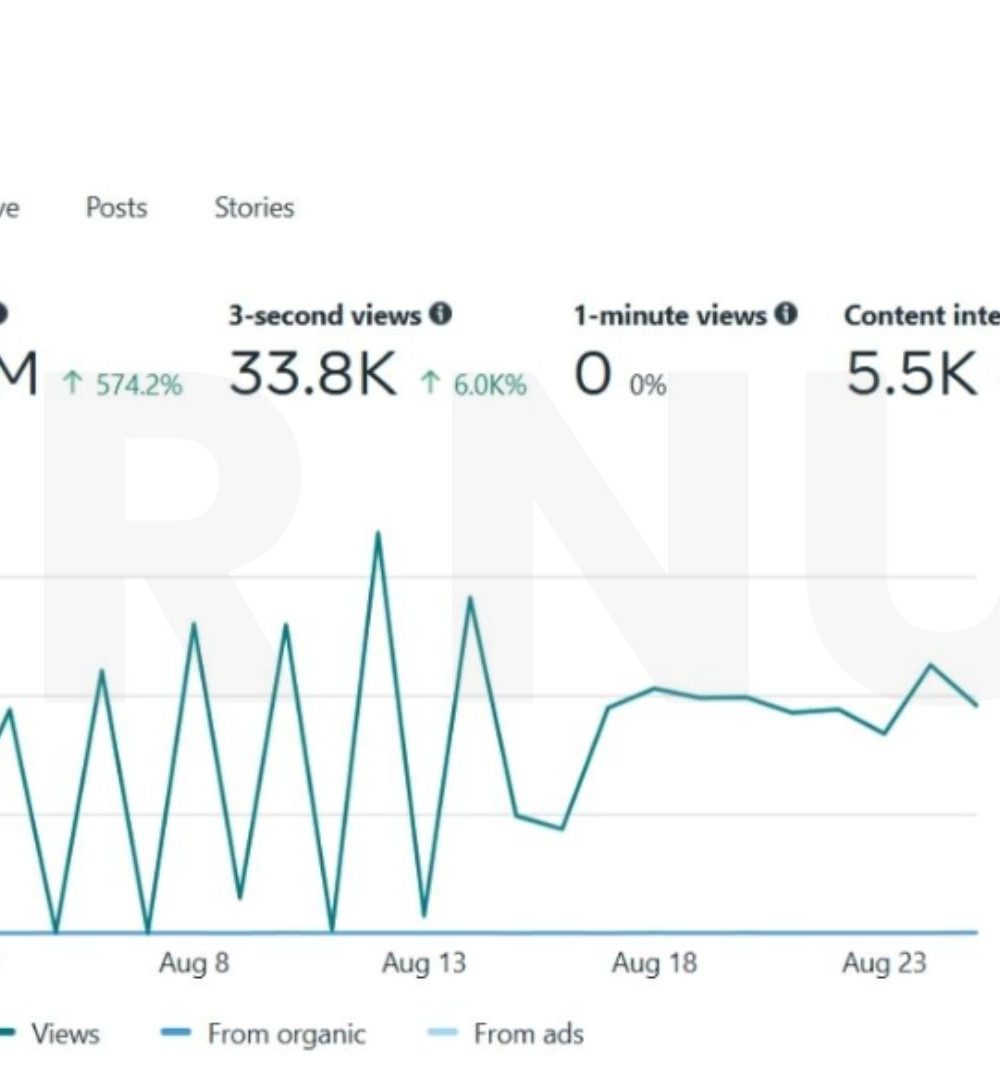Screen dimensions: 1000x1080
Task: Click the Aug 13 axis label
Action: pos(424,962)
